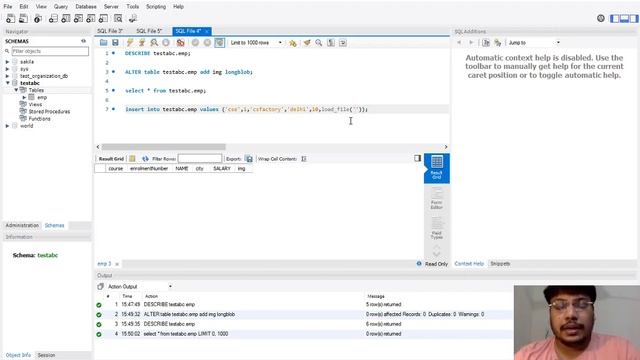Toggle stop-on-error execution mode icon
Viewport: 640px width, 360px height.
tap(180, 42)
